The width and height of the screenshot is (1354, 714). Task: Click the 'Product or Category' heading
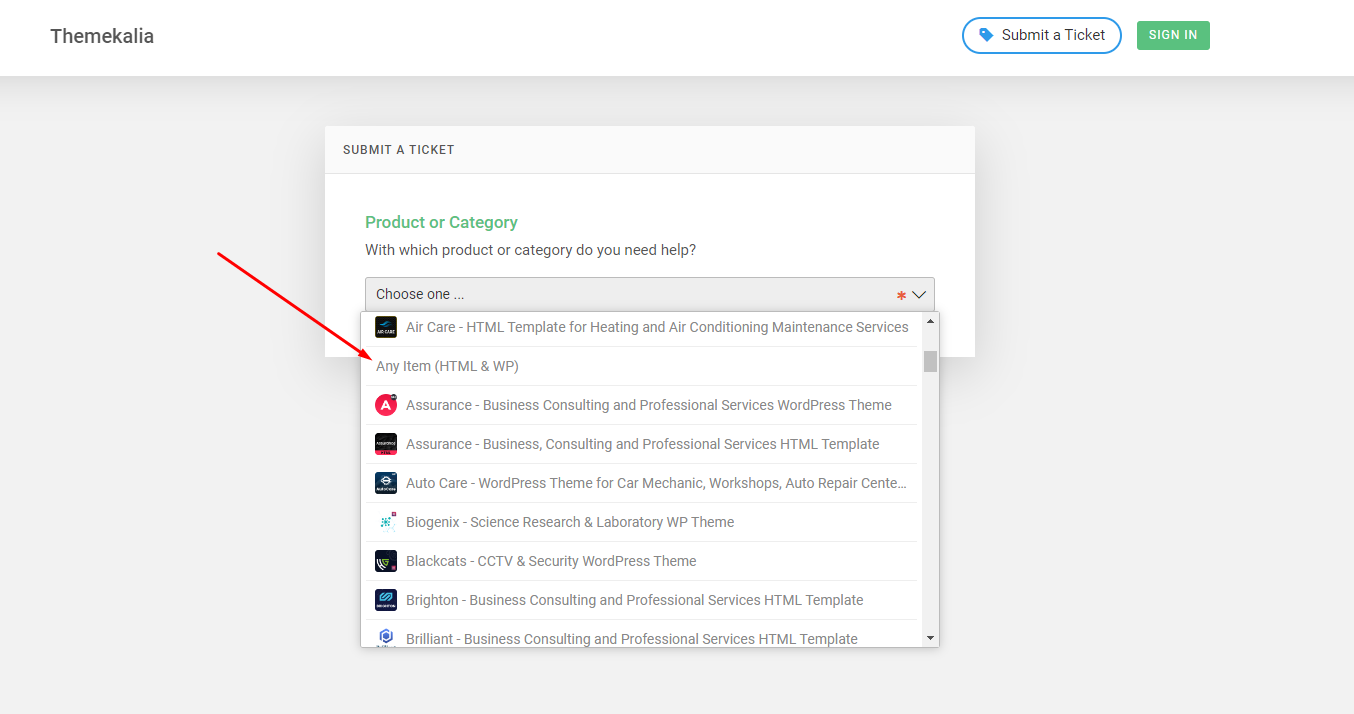click(x=441, y=222)
